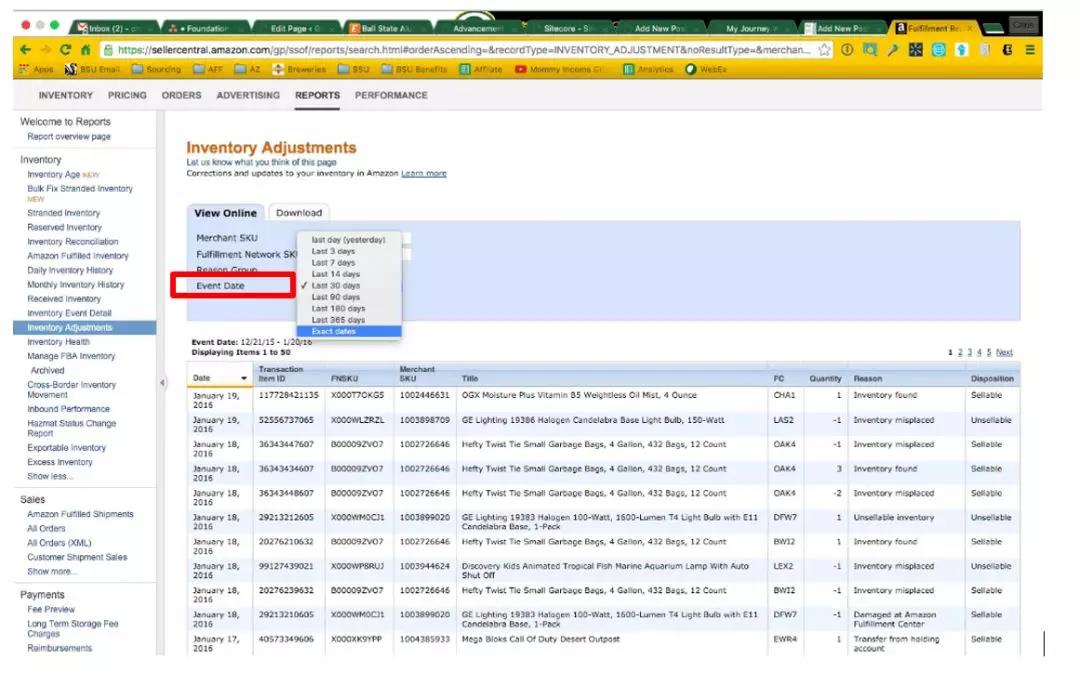Click the address bar URL field
Image resolution: width=1080 pixels, height=687 pixels.
click(x=464, y=50)
